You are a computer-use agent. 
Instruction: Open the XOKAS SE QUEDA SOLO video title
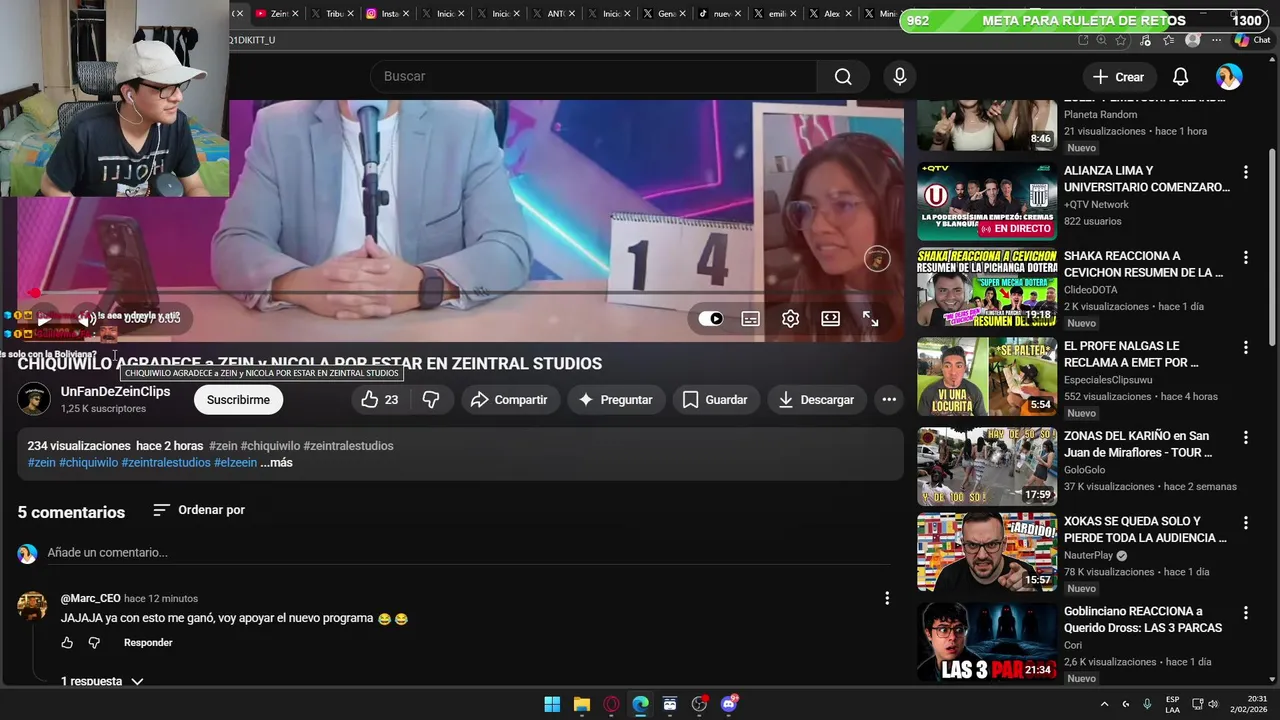(x=1145, y=529)
